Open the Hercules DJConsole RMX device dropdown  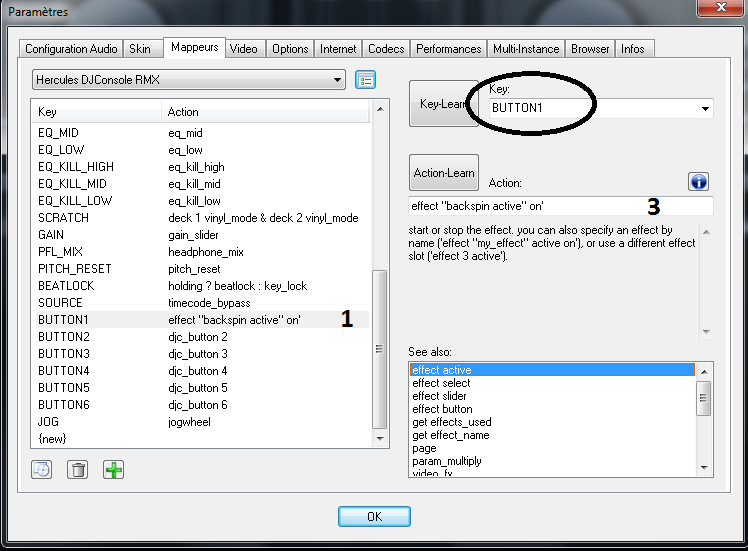point(188,79)
